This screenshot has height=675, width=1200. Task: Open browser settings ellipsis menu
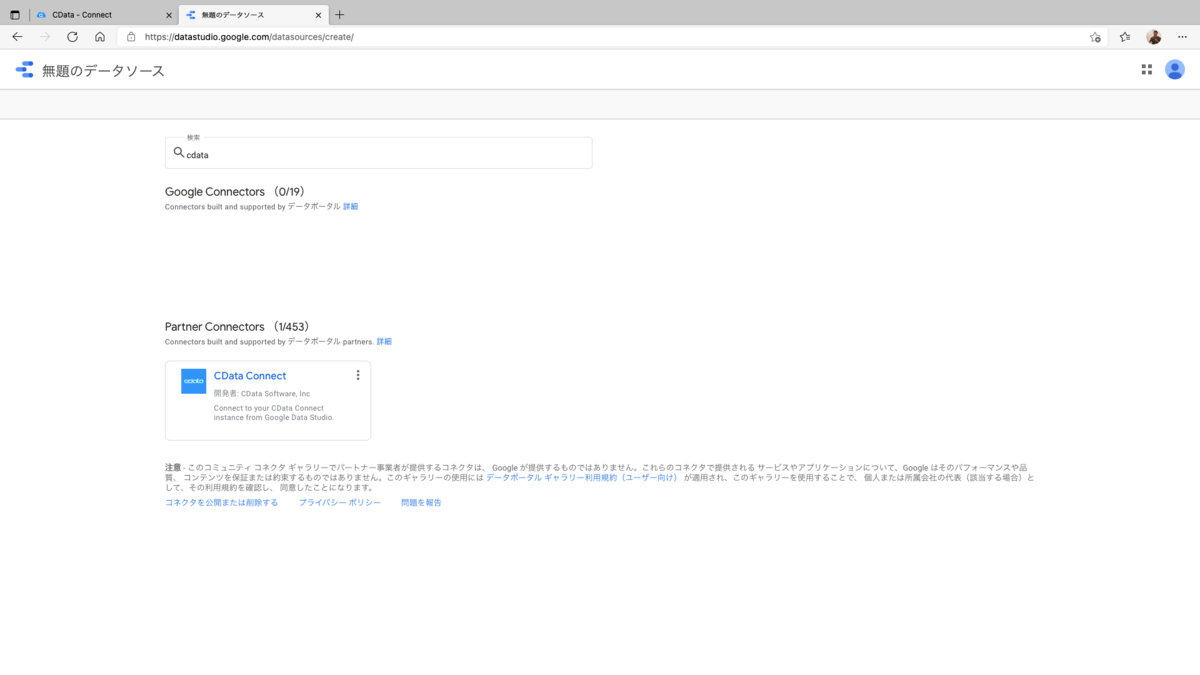coord(1181,37)
